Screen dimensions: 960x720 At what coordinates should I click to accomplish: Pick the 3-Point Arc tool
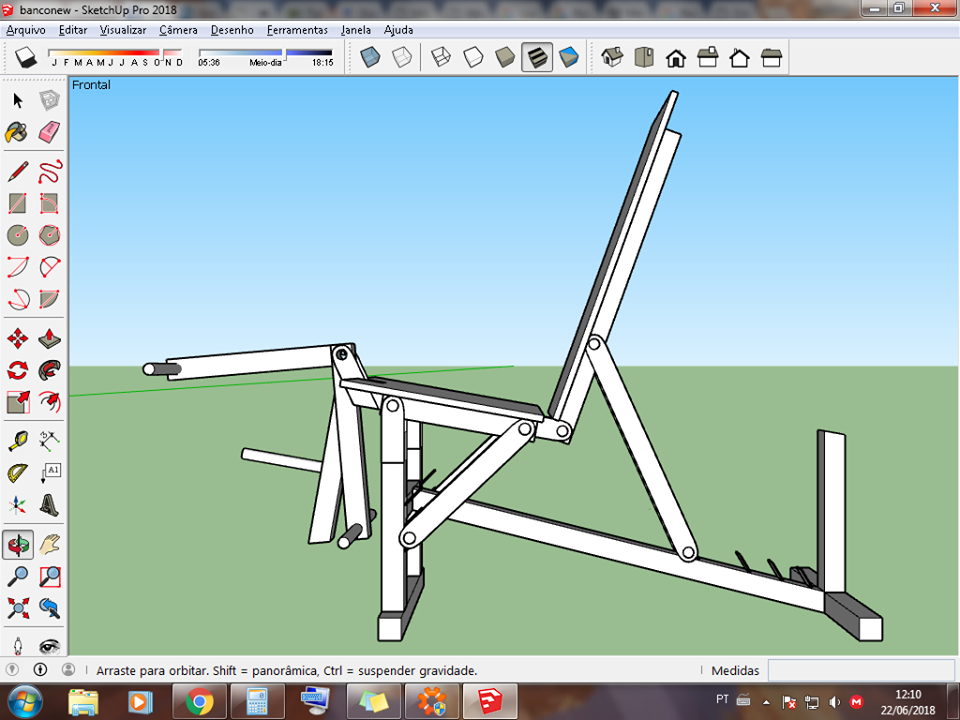18,299
